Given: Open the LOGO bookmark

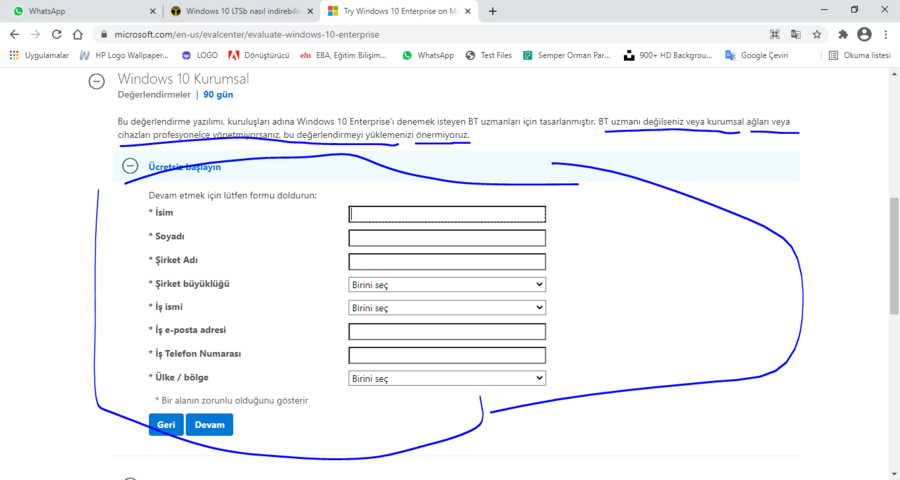Looking at the screenshot, I should click(199, 55).
